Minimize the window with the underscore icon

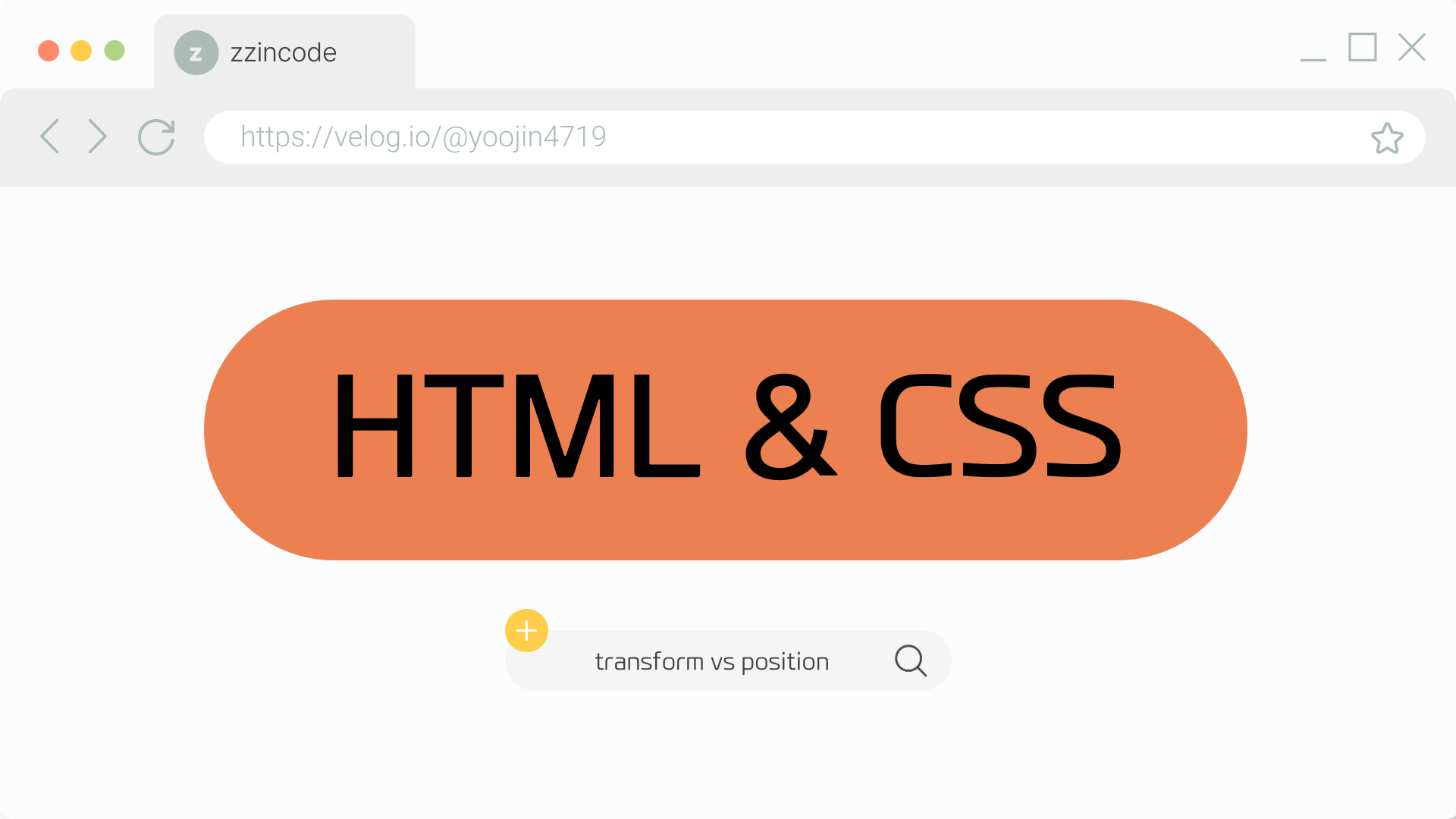point(1313,58)
